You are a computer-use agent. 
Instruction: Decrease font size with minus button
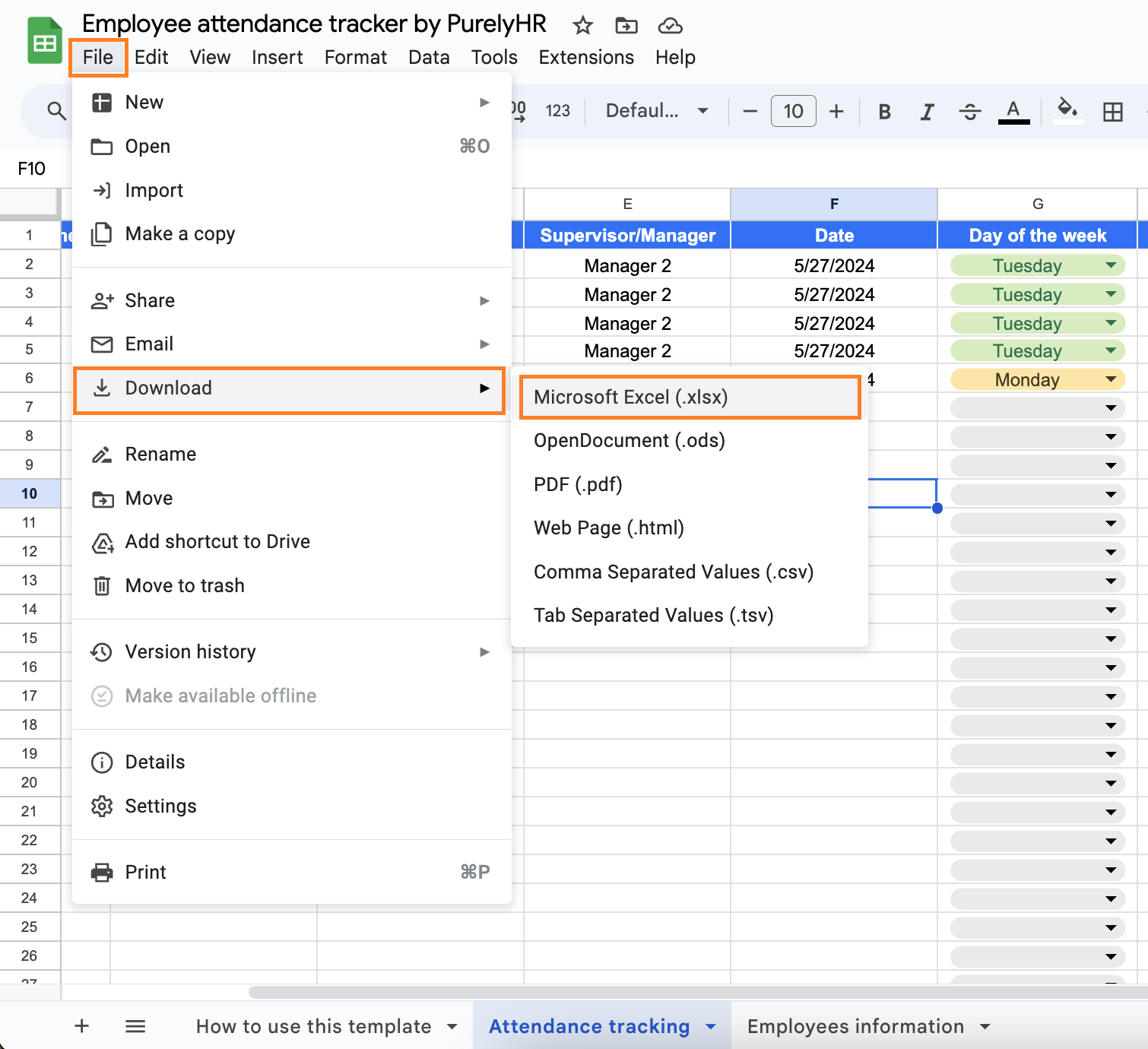750,111
